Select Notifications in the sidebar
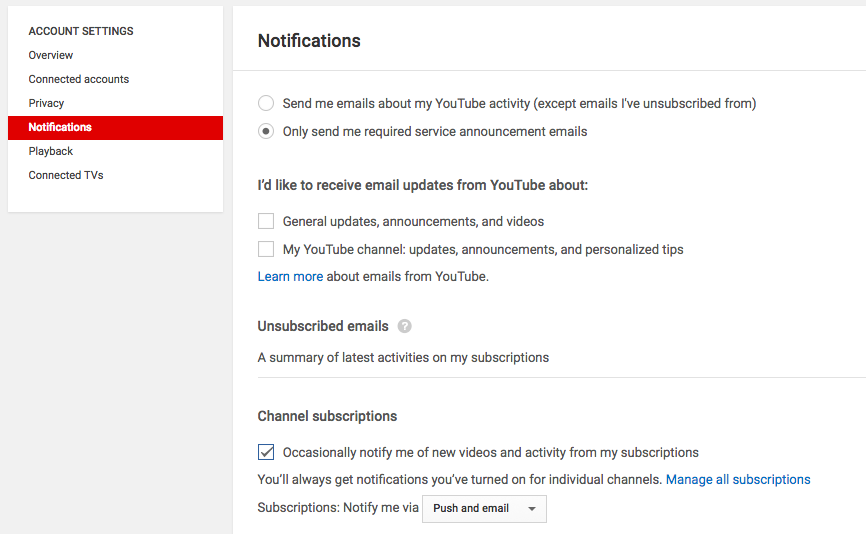Screen dimensions: 866x534 point(60,127)
